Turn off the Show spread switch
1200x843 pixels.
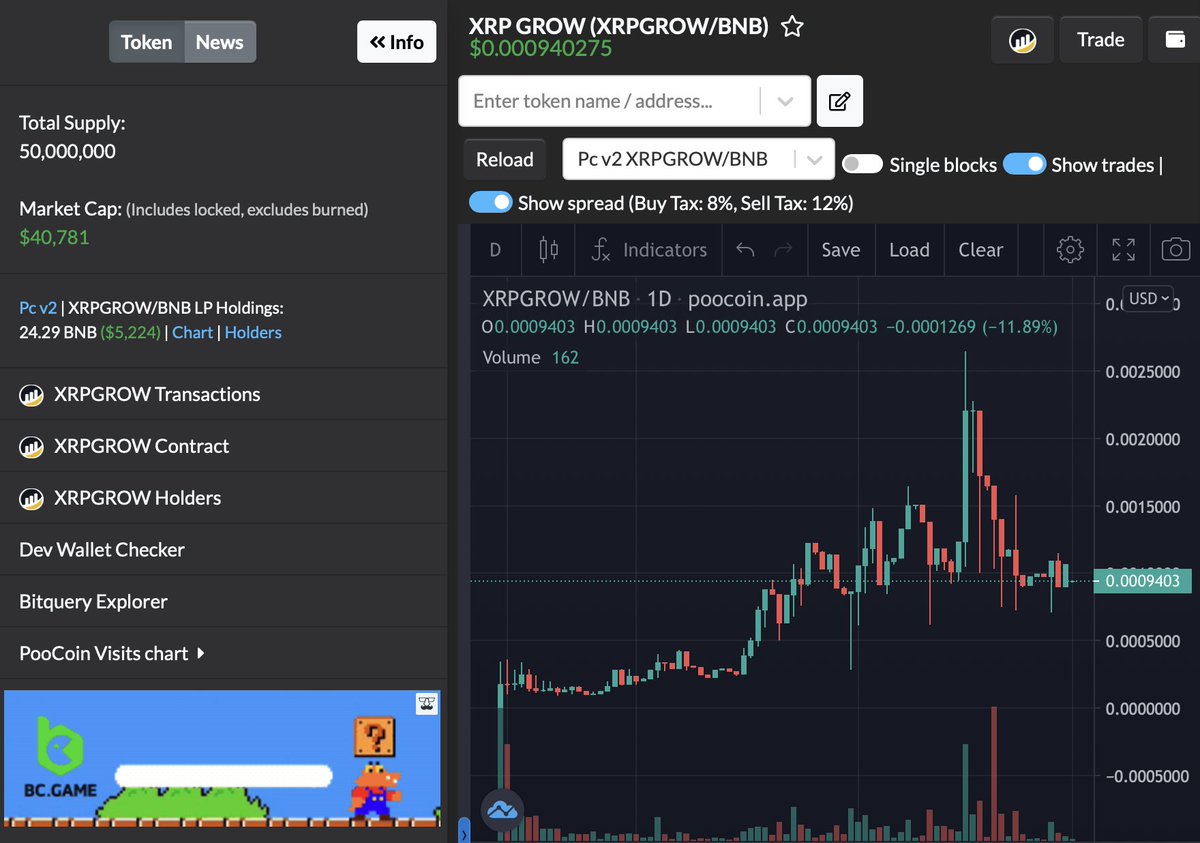490,202
